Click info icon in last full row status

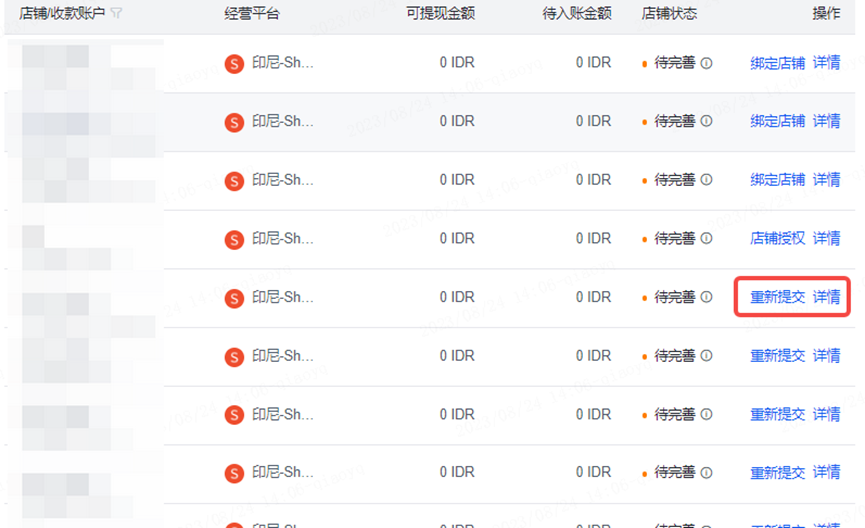coord(706,473)
